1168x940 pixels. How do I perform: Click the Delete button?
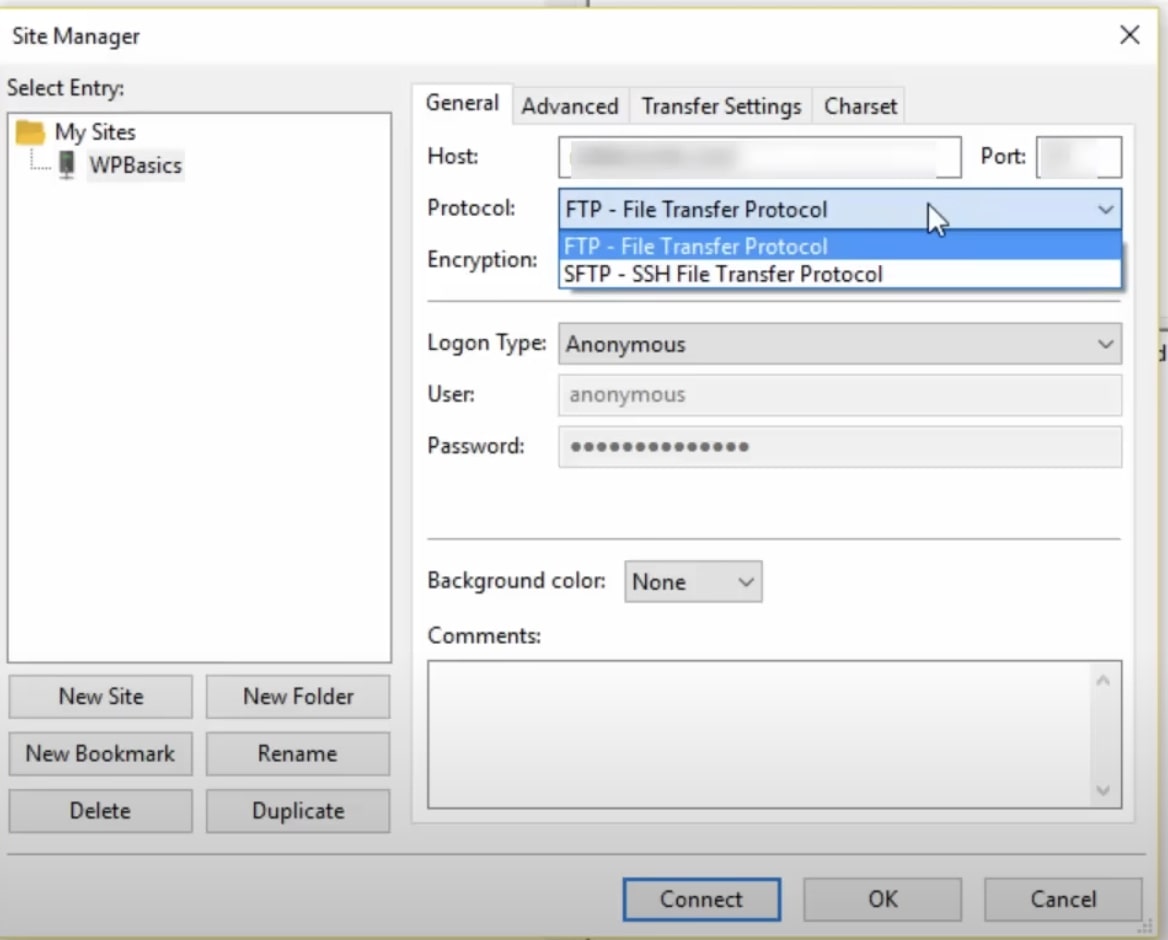(101, 811)
